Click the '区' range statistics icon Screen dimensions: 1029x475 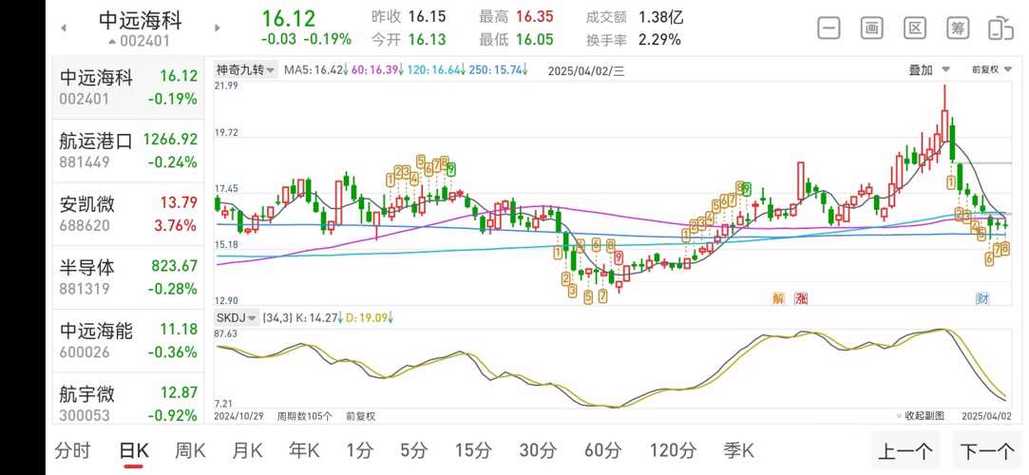(914, 28)
